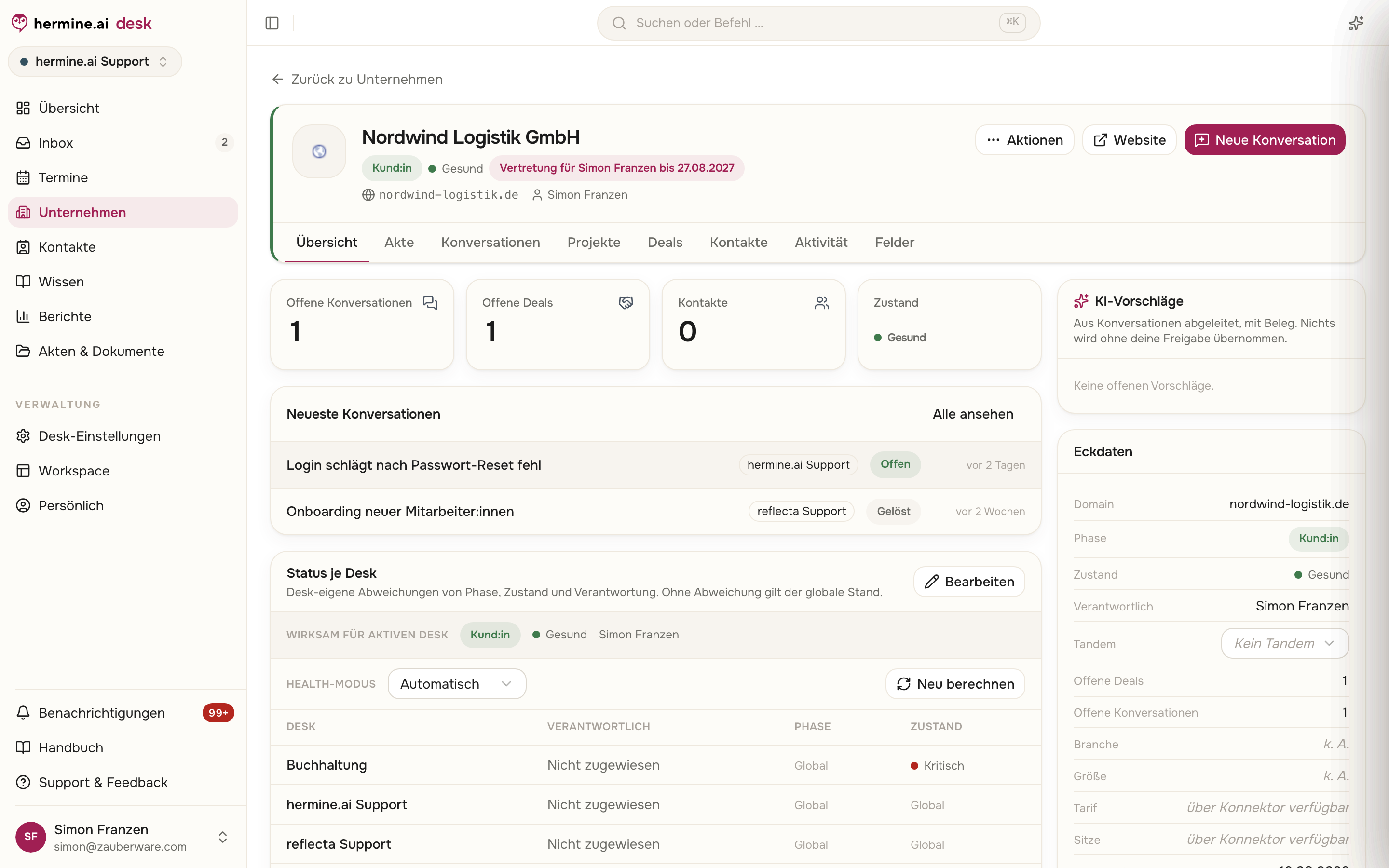Open Benachrichtigungen notifications
Viewport: 1389px width, 868px height.
(x=123, y=712)
